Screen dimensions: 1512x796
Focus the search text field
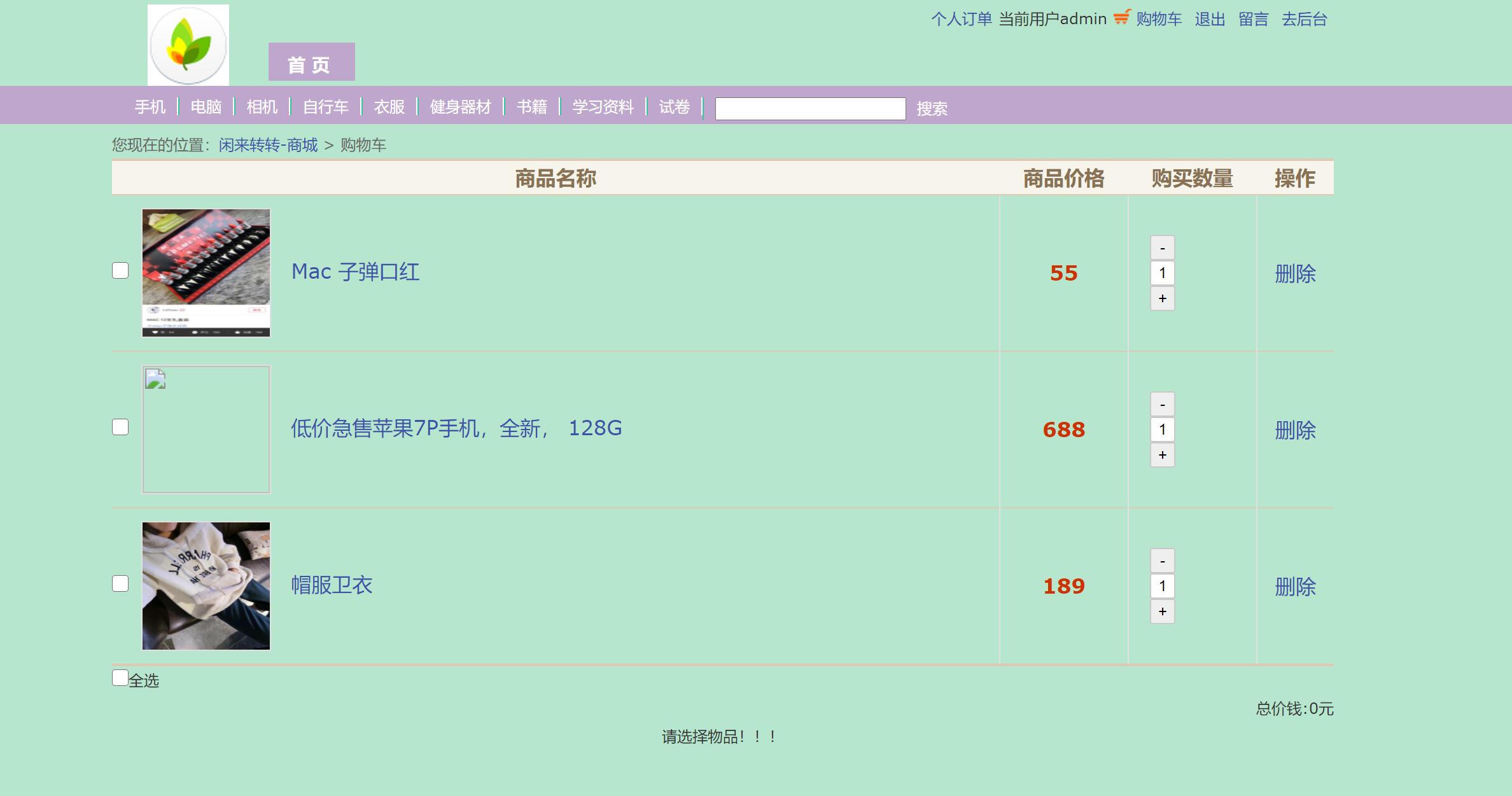(810, 109)
